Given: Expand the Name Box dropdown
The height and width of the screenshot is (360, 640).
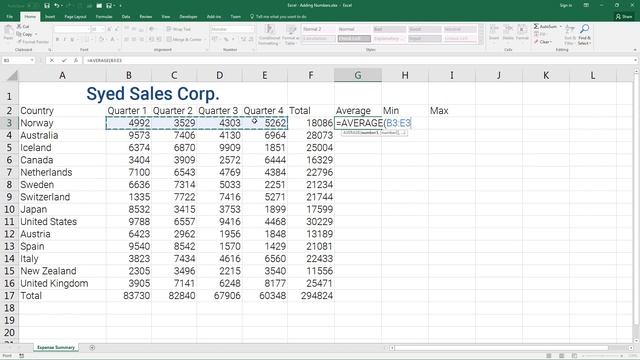Looking at the screenshot, I should pos(32,60).
